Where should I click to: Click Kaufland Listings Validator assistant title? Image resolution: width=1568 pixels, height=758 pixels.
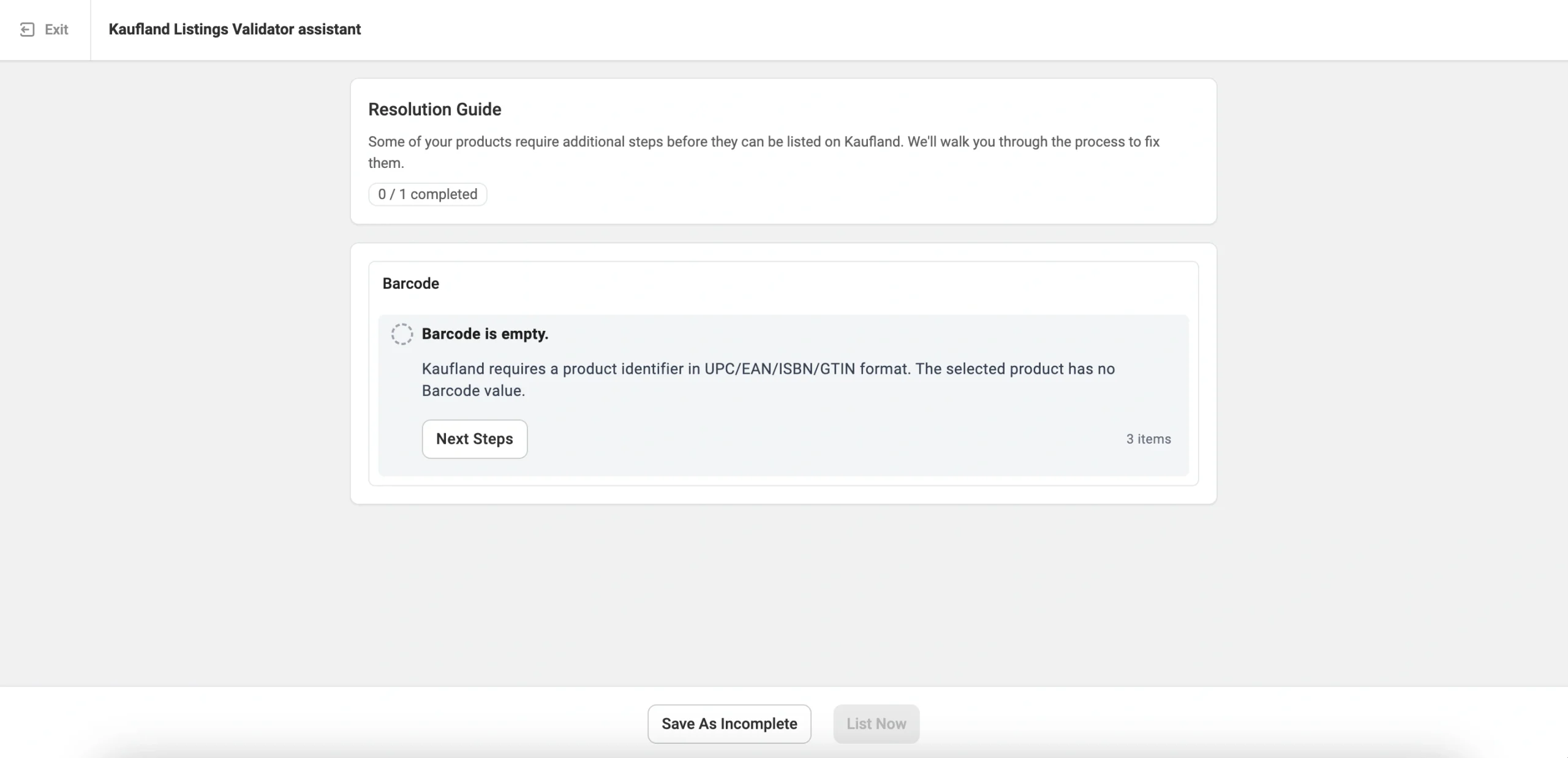point(235,29)
